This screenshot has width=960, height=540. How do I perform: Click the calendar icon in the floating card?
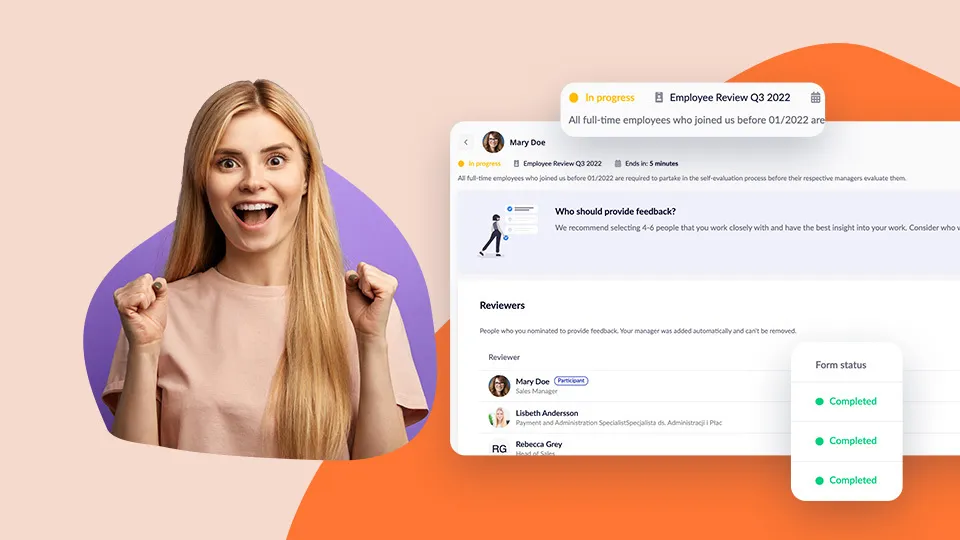pyautogui.click(x=815, y=98)
